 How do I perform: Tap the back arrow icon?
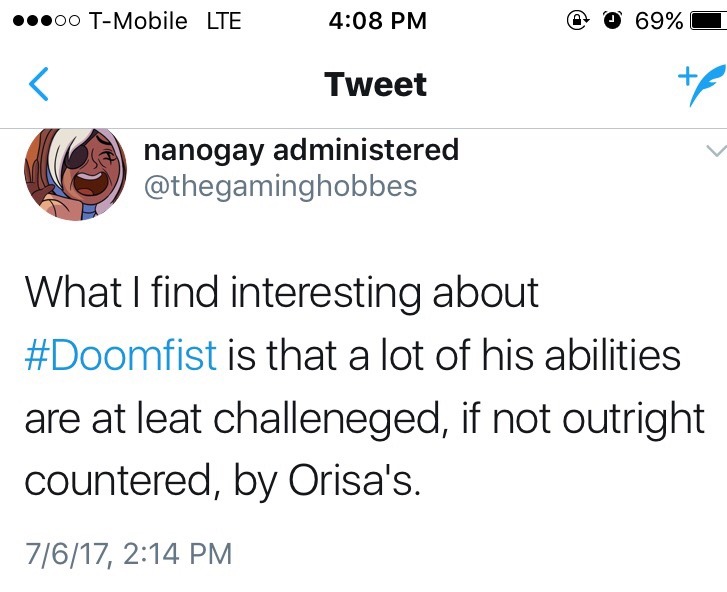[38, 85]
